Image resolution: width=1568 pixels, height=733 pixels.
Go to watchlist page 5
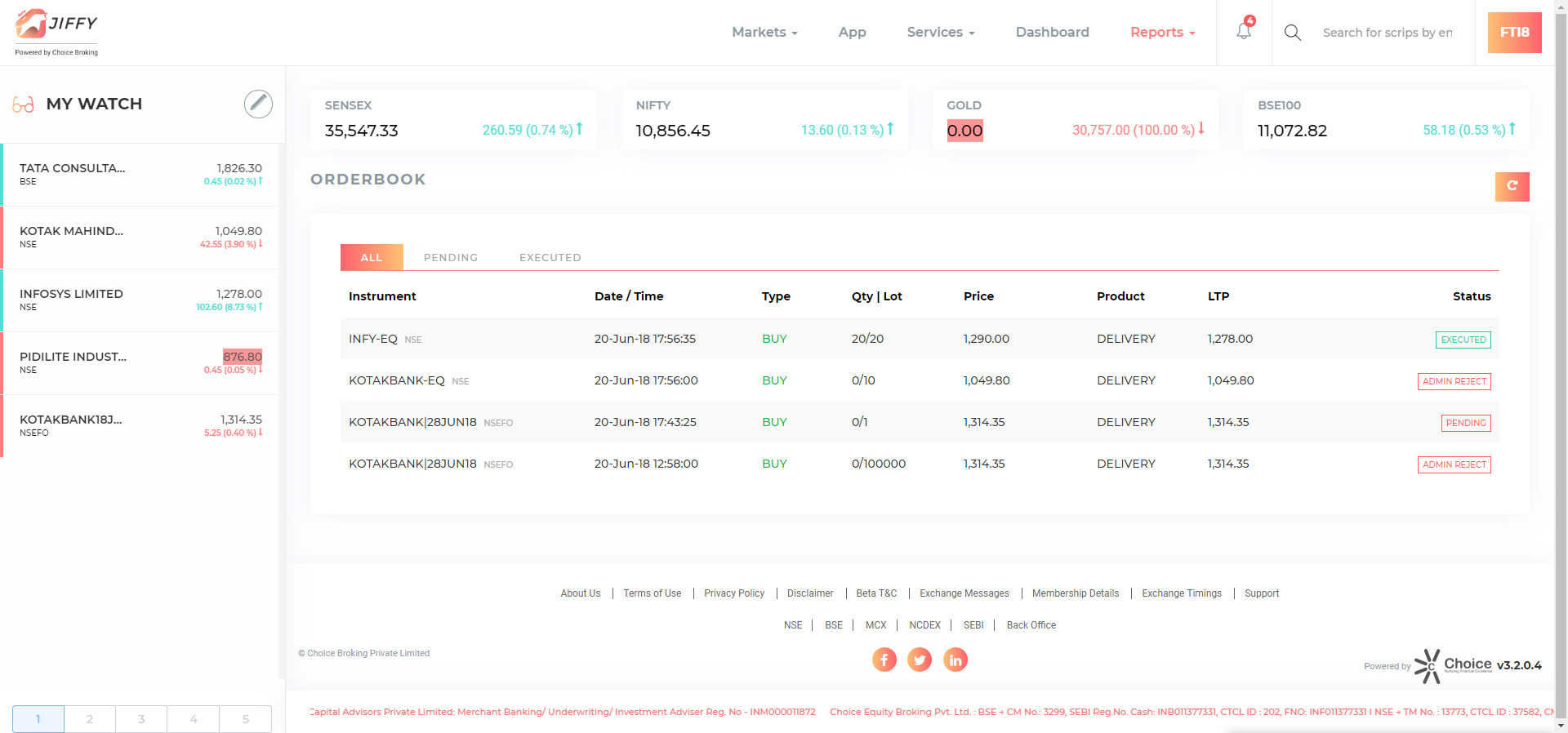coord(246,719)
